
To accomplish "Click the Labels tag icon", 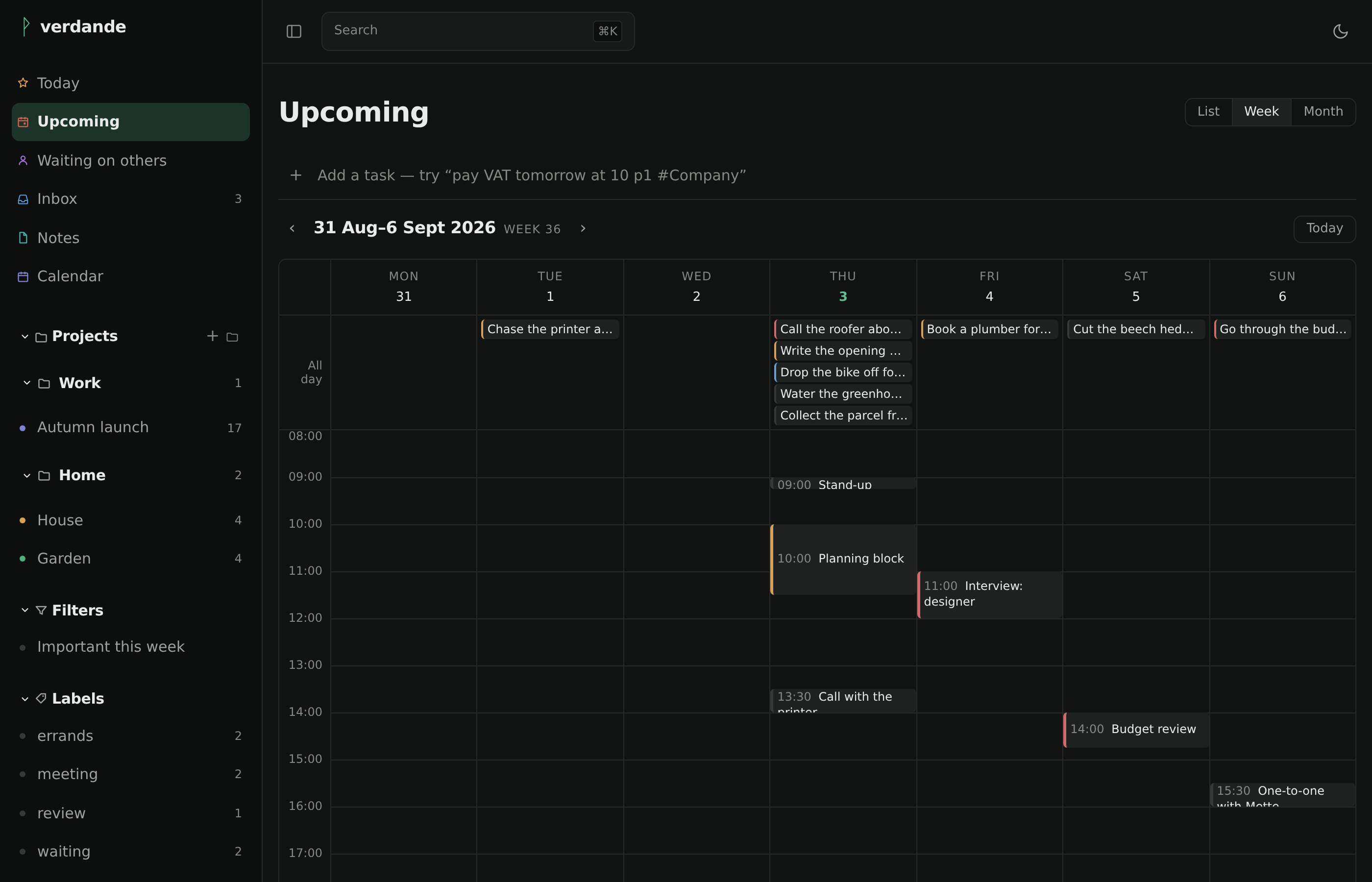I will (41, 699).
